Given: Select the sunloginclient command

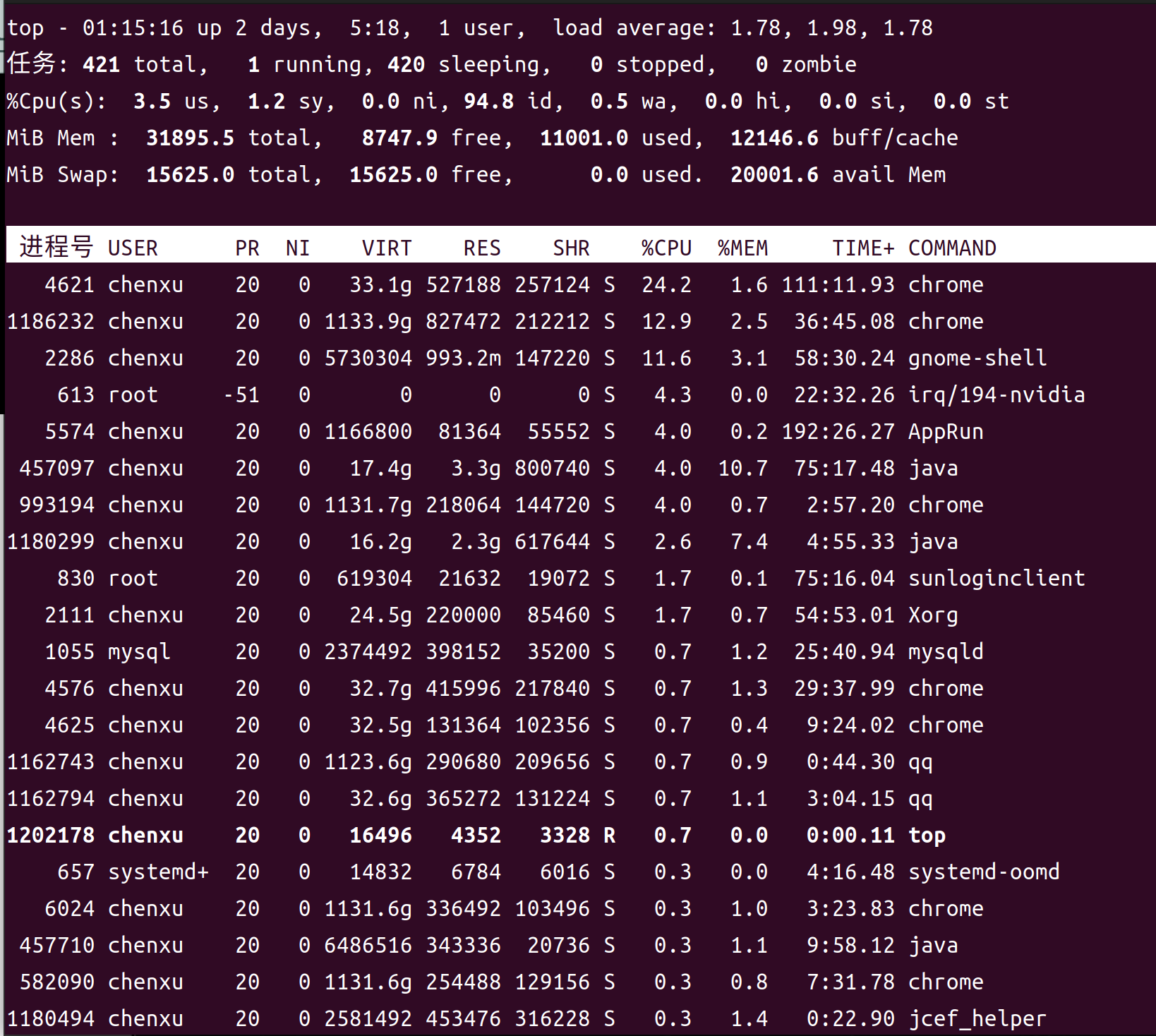Looking at the screenshot, I should tap(997, 578).
